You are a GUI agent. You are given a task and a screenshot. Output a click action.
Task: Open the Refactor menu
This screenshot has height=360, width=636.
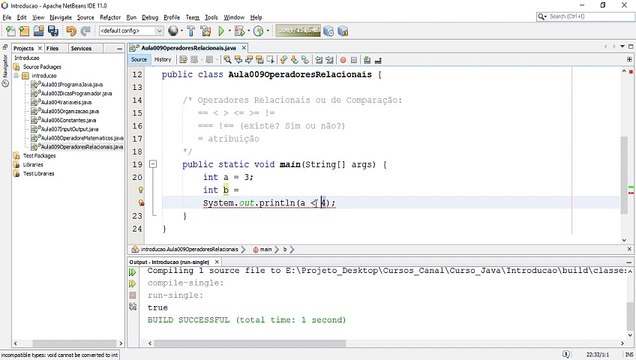[110, 17]
